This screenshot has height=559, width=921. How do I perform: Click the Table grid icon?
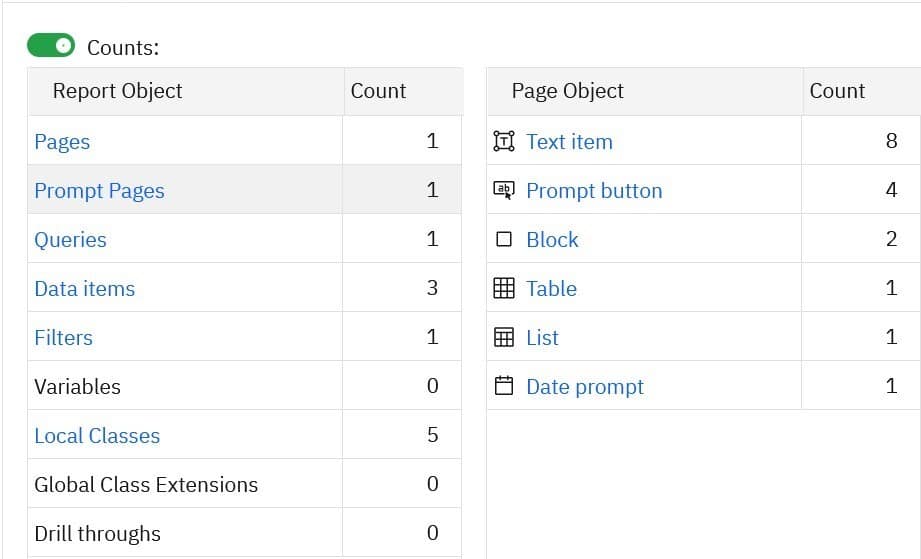click(504, 288)
